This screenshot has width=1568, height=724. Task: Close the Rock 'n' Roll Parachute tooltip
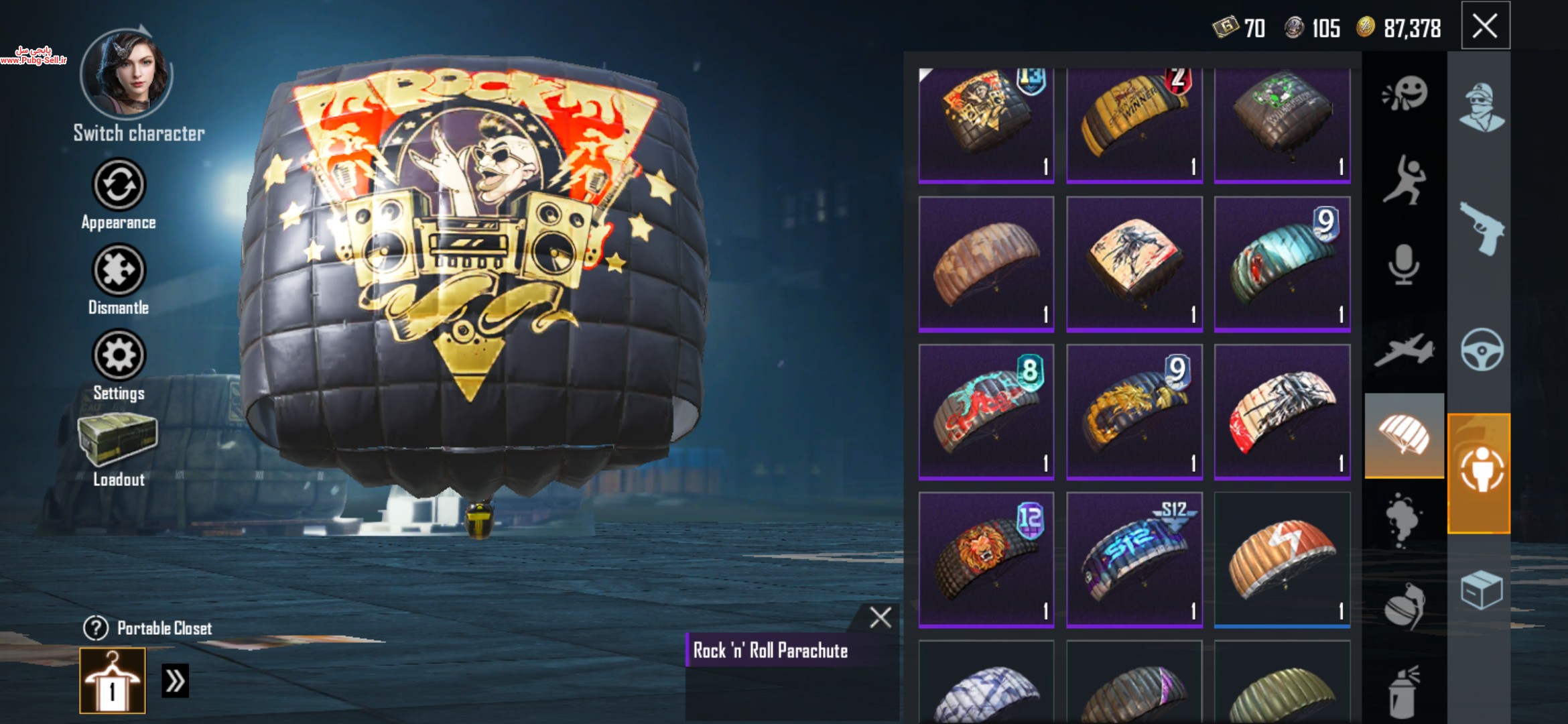click(880, 617)
